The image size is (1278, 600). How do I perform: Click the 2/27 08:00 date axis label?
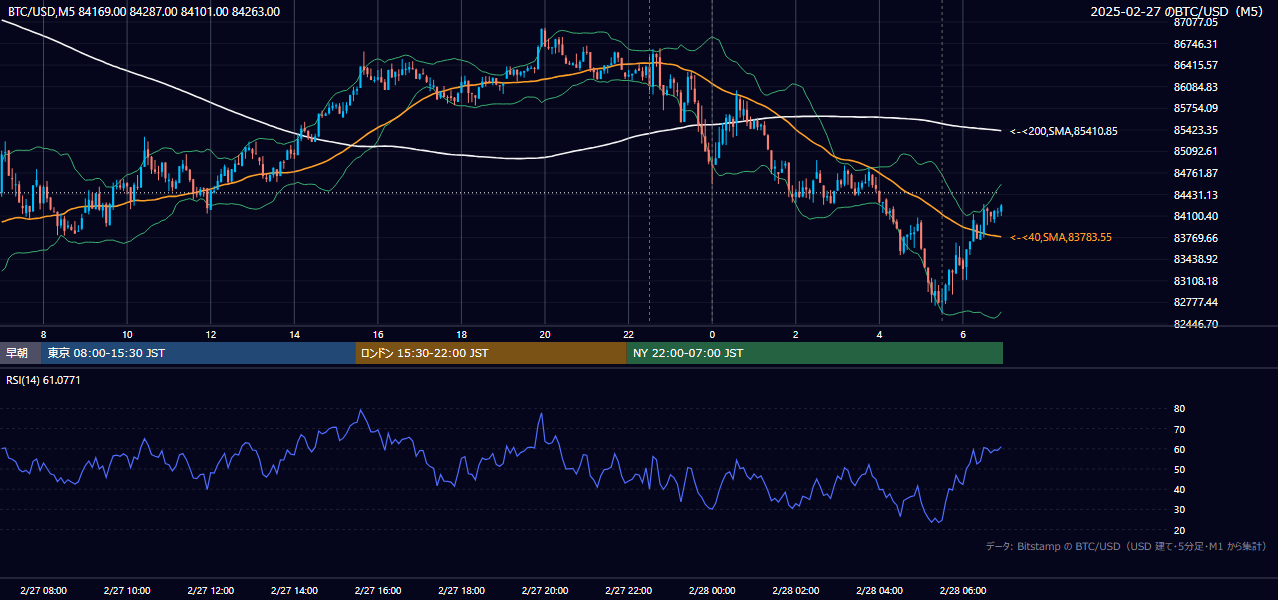[x=43, y=590]
